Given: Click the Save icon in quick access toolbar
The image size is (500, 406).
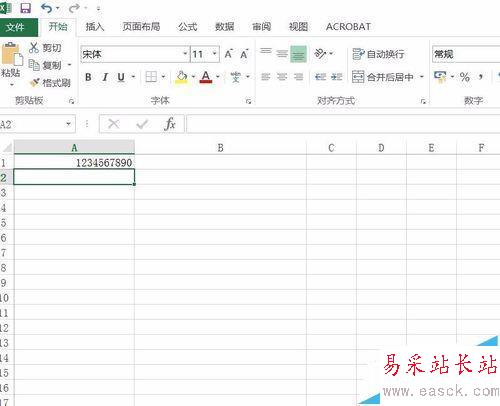Looking at the screenshot, I should pos(25,8).
